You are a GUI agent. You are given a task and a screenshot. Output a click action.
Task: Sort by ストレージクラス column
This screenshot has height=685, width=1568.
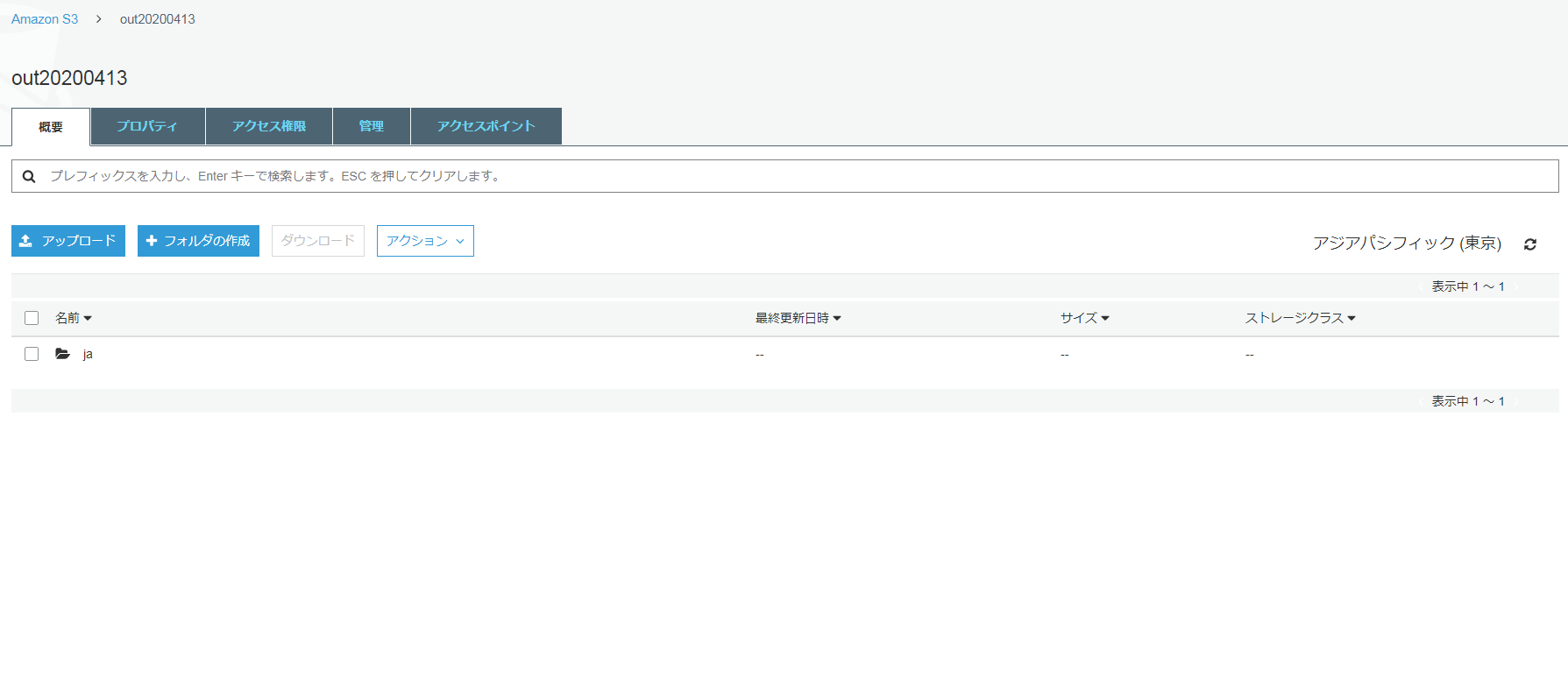click(1300, 318)
